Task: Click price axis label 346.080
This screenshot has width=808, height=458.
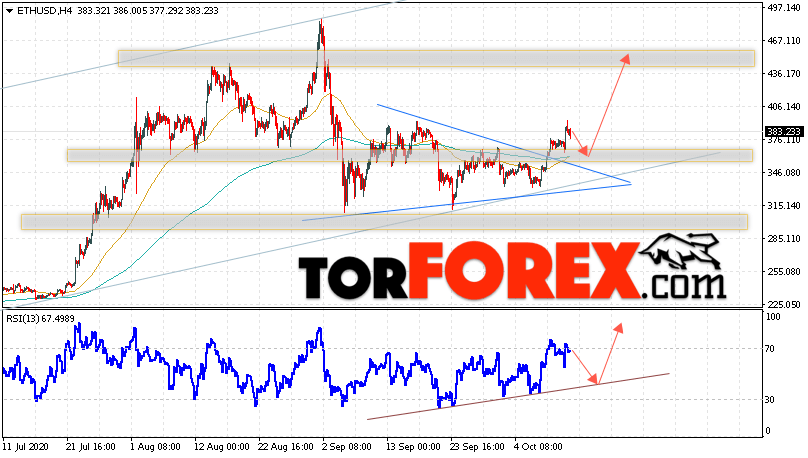Action: coord(784,173)
